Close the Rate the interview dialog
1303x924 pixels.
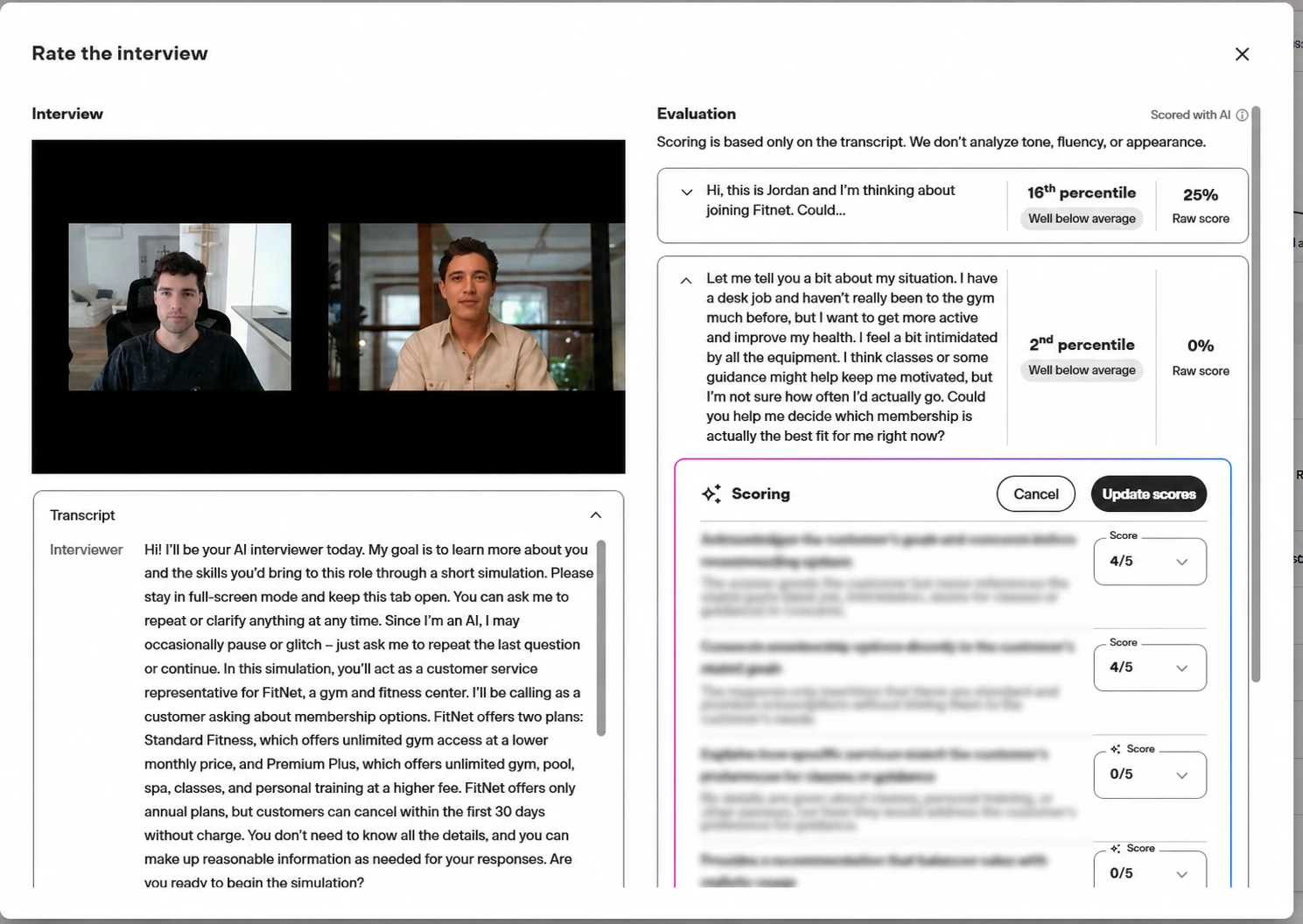tap(1242, 54)
